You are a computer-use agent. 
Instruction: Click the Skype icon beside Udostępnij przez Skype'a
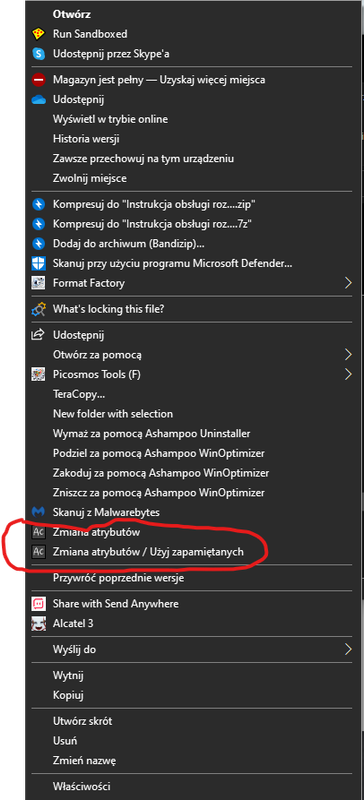[39, 54]
